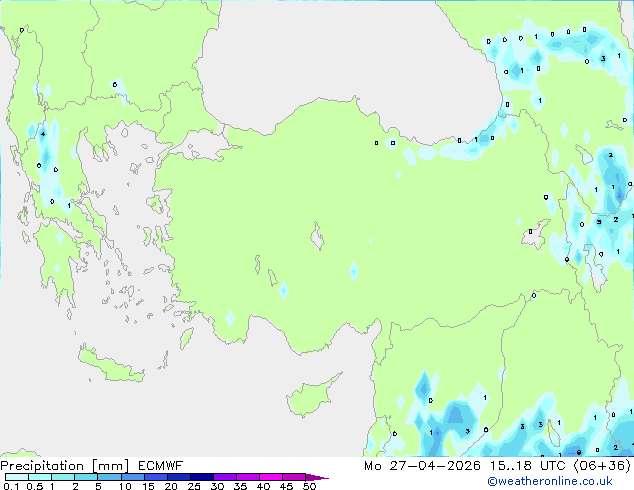
Task: Click the 0.5–1 mm legend color swatch
Action: pyautogui.click(x=40, y=477)
